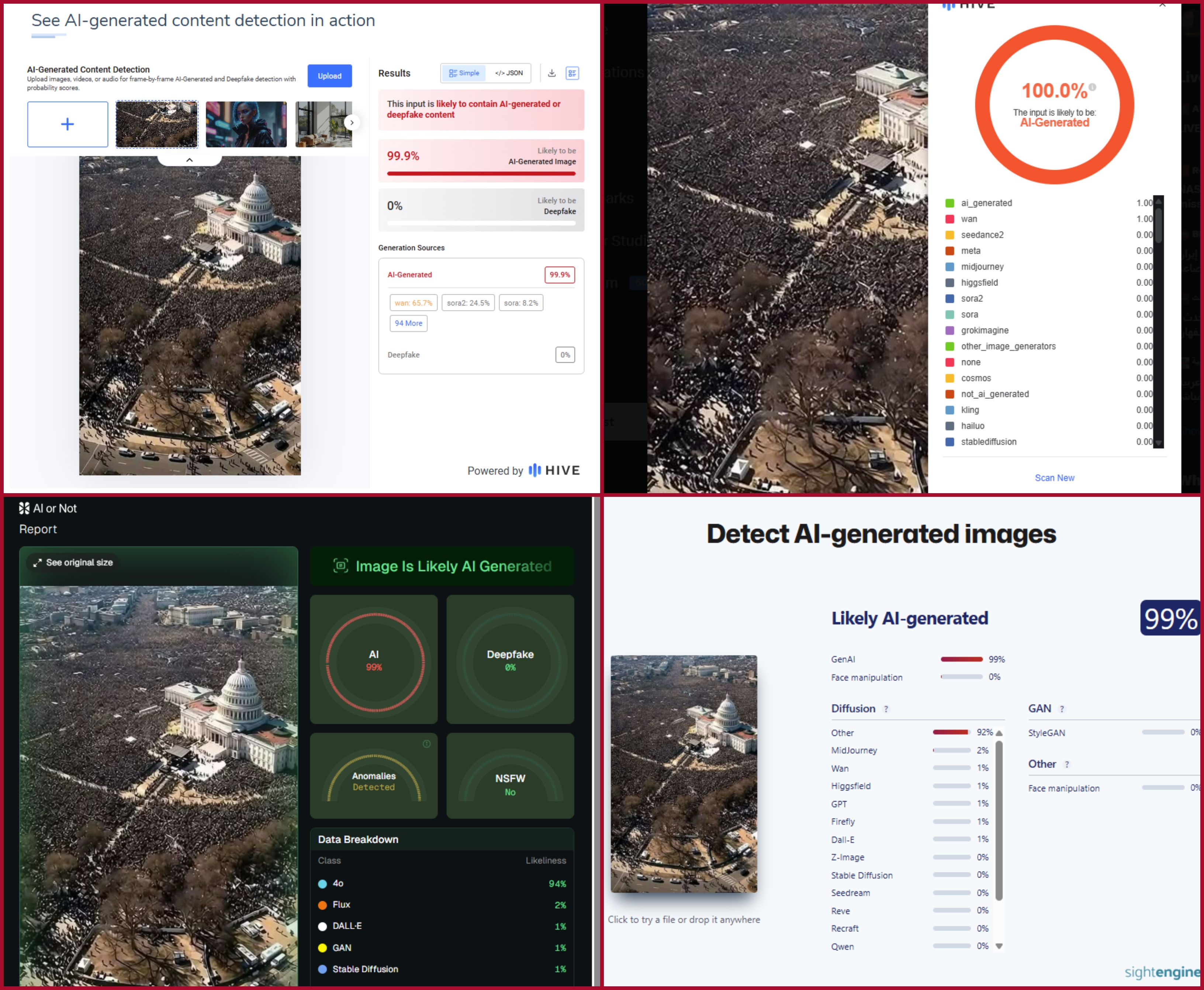Click the question mark beside Diffusion heading
This screenshot has height=990, width=1204.
click(x=886, y=709)
